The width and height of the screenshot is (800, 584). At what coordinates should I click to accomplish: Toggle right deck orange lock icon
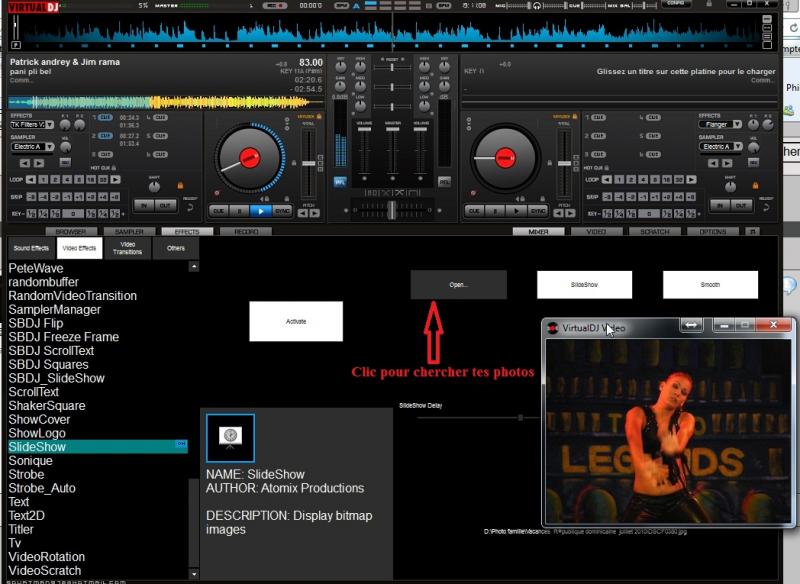(755, 186)
